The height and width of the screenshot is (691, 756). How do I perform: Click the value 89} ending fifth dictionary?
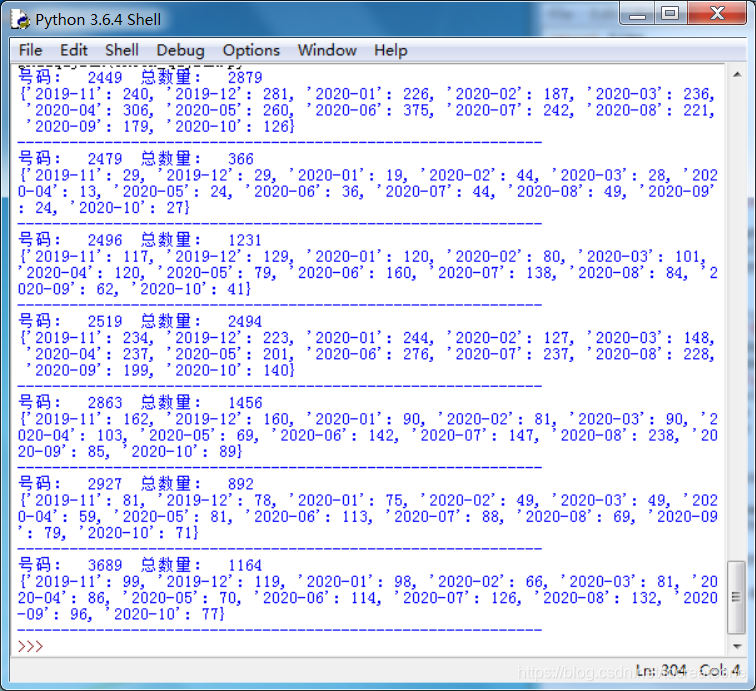tap(230, 452)
